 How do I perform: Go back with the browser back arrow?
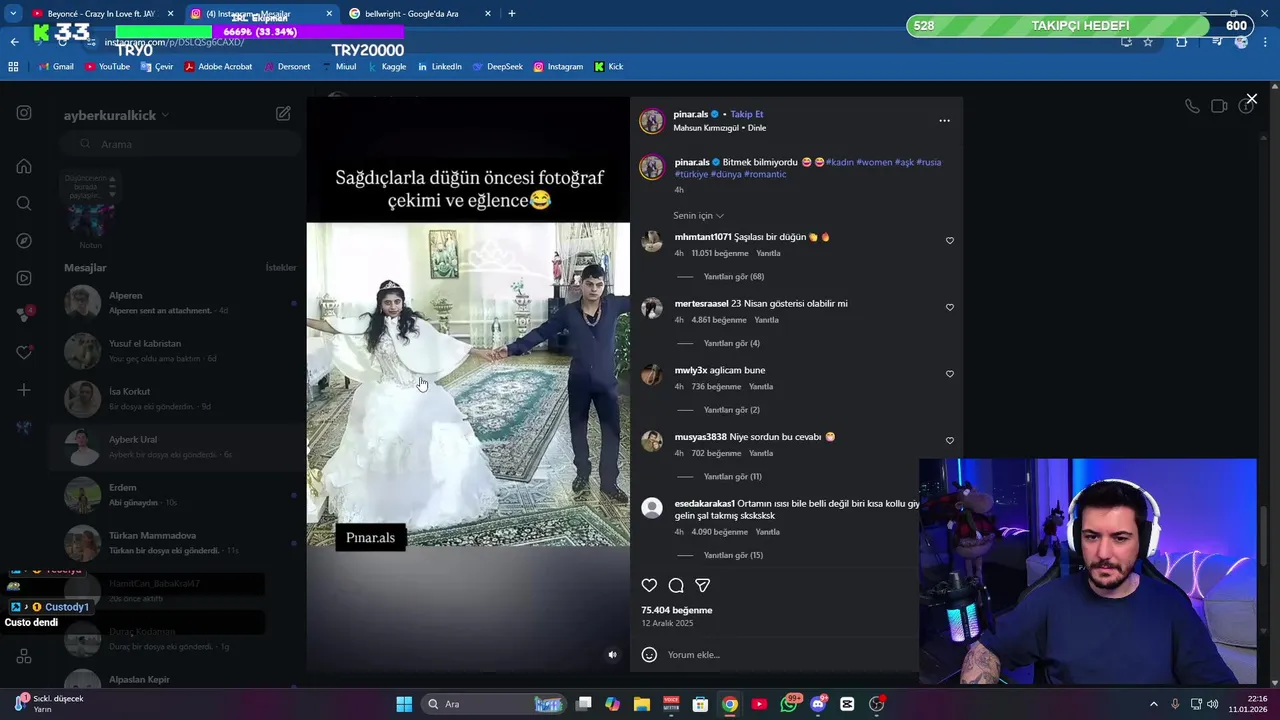pos(14,42)
